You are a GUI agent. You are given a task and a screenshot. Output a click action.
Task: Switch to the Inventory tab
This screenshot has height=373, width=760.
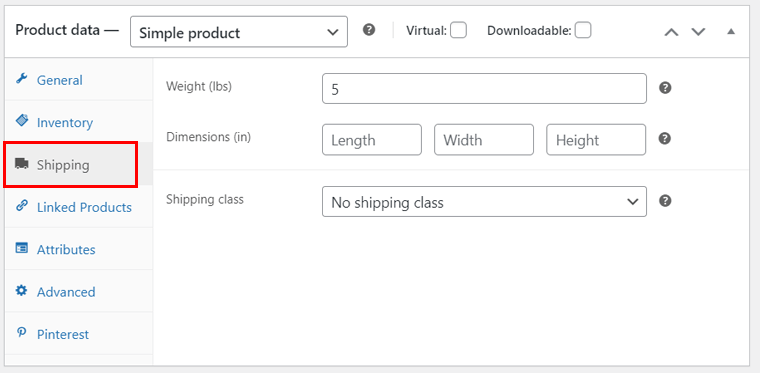point(79,122)
